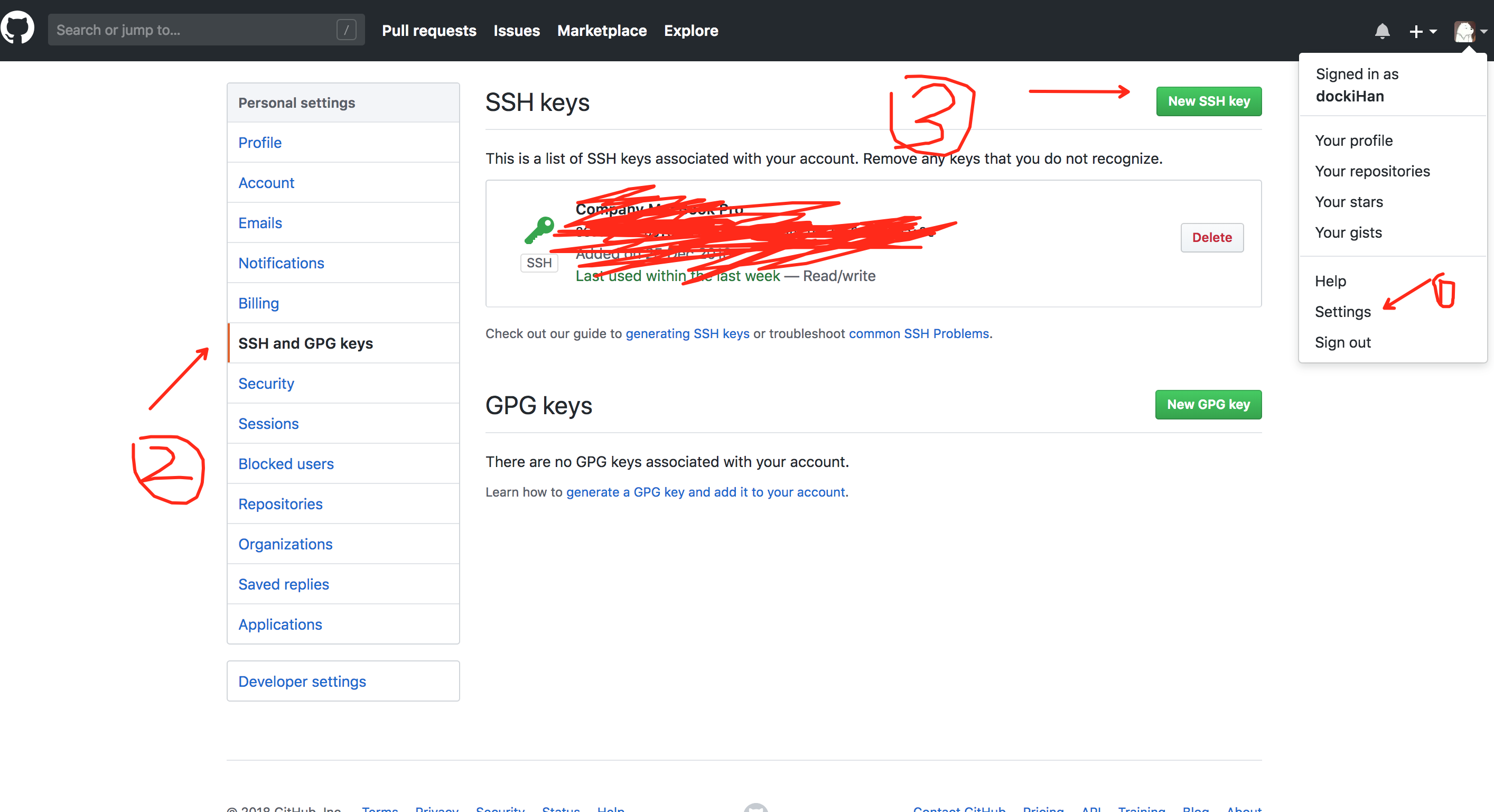Click the GitHub Octocat logo
The width and height of the screenshot is (1494, 812).
[17, 29]
